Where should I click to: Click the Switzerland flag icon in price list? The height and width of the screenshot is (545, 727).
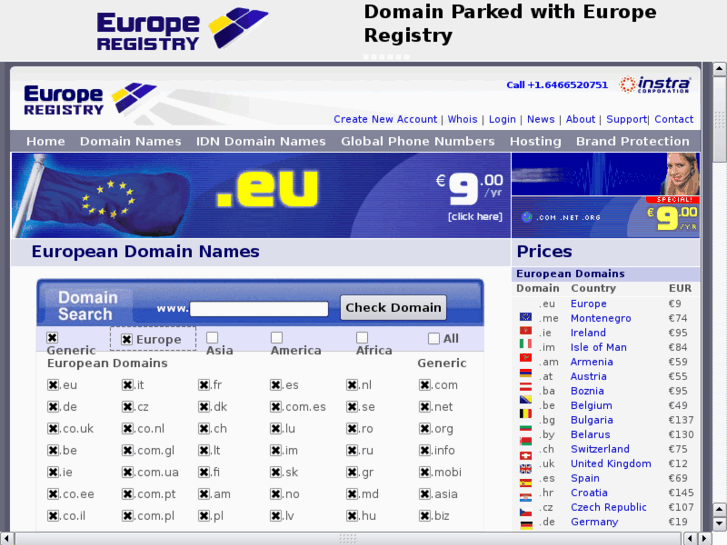(x=525, y=455)
